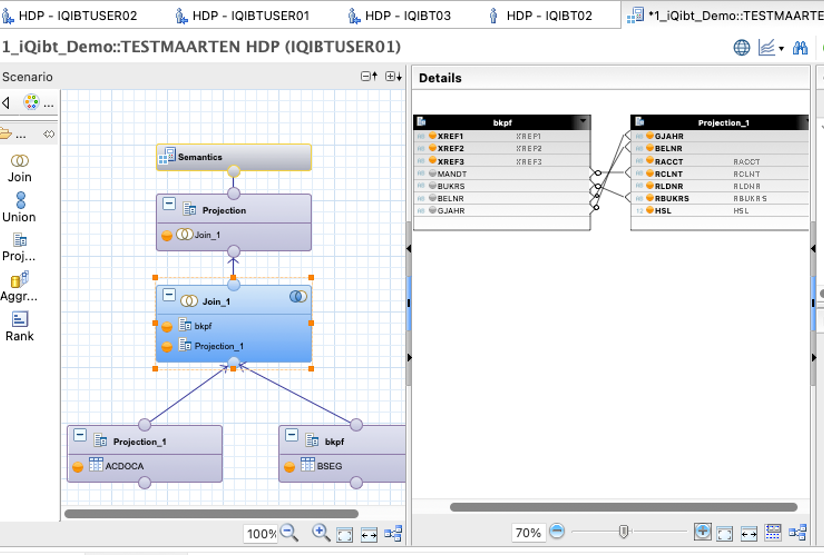
Task: Open dropdown arrow next to lineage chart icon
Action: coord(781,49)
